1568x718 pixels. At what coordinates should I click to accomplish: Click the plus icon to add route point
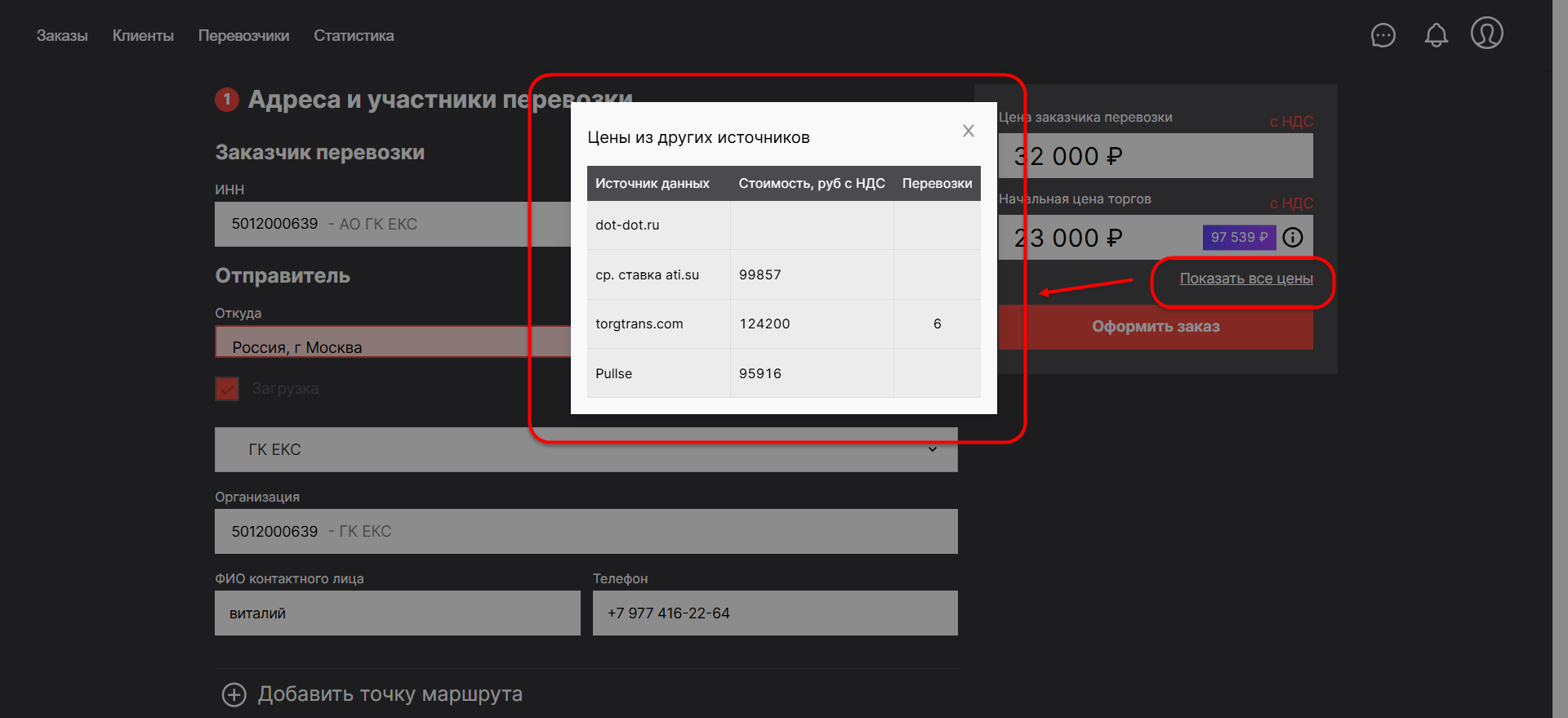(234, 694)
